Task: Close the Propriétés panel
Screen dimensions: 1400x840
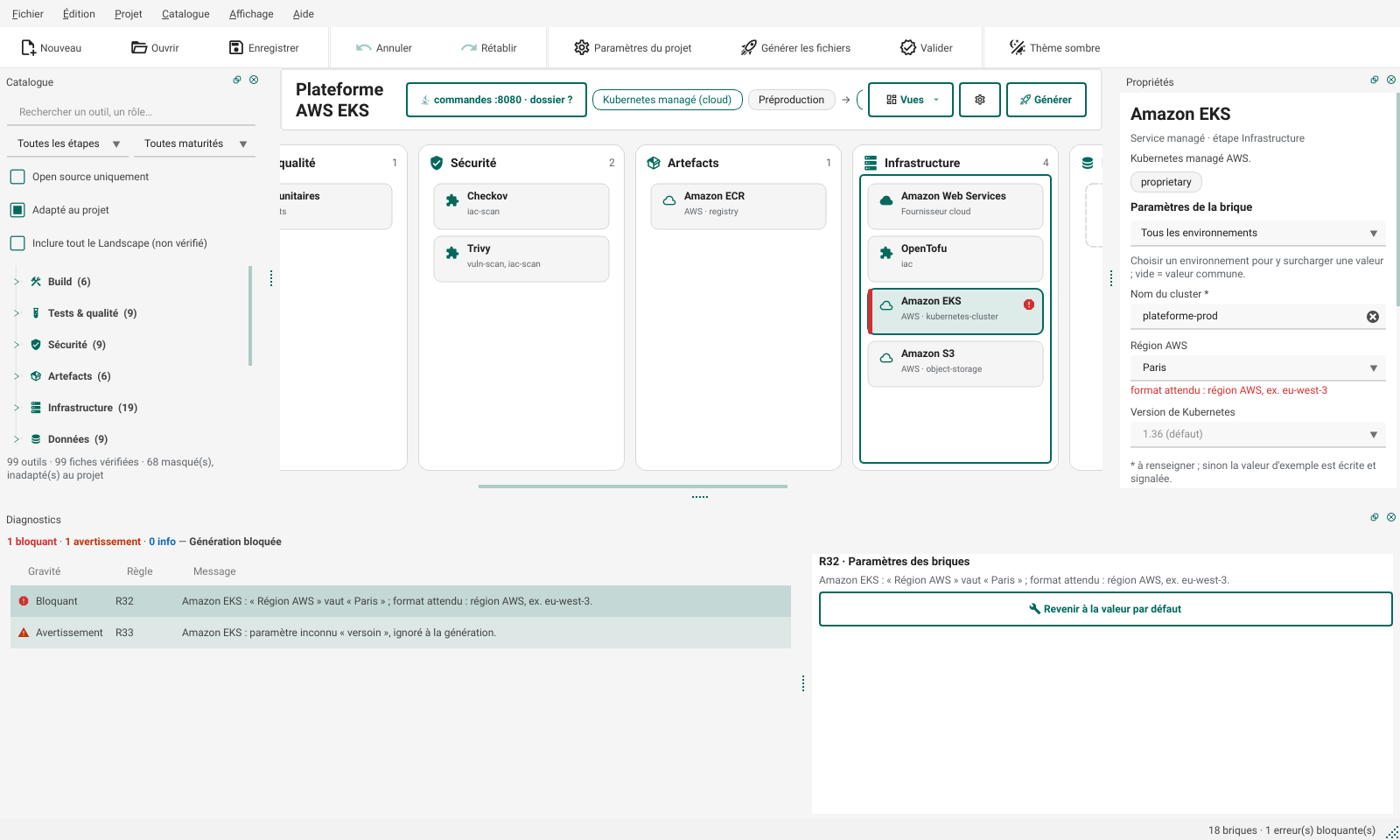Action: 1391,80
